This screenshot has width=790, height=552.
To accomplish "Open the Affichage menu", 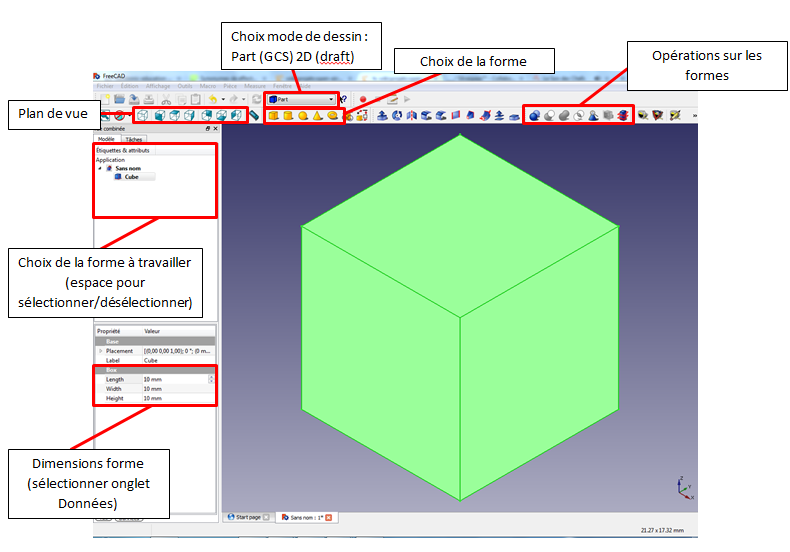I will (x=159, y=87).
